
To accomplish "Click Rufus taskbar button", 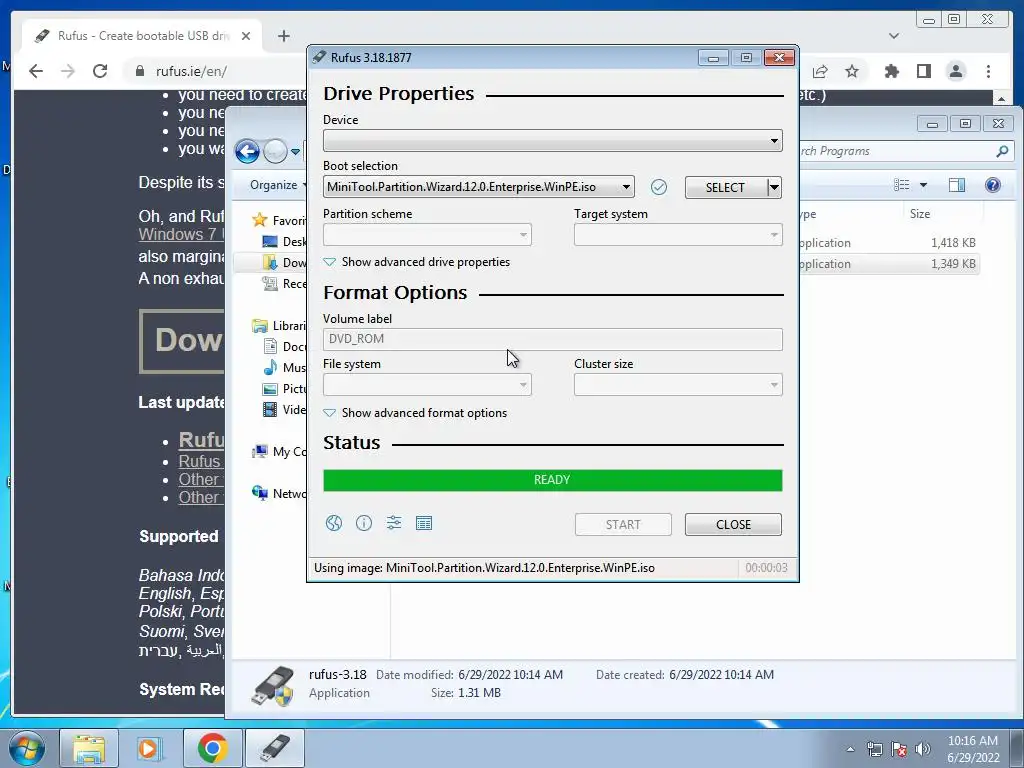I will [x=274, y=748].
